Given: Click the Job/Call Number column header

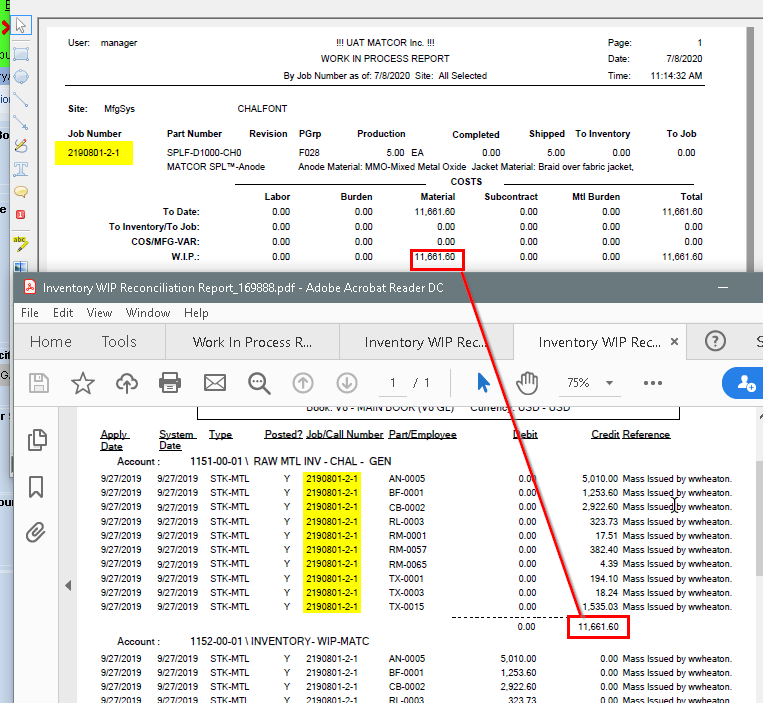Looking at the screenshot, I should tap(345, 434).
